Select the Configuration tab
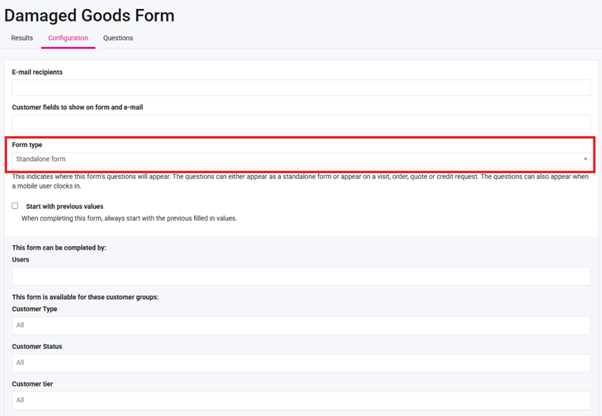This screenshot has height=416, width=602. (x=68, y=38)
